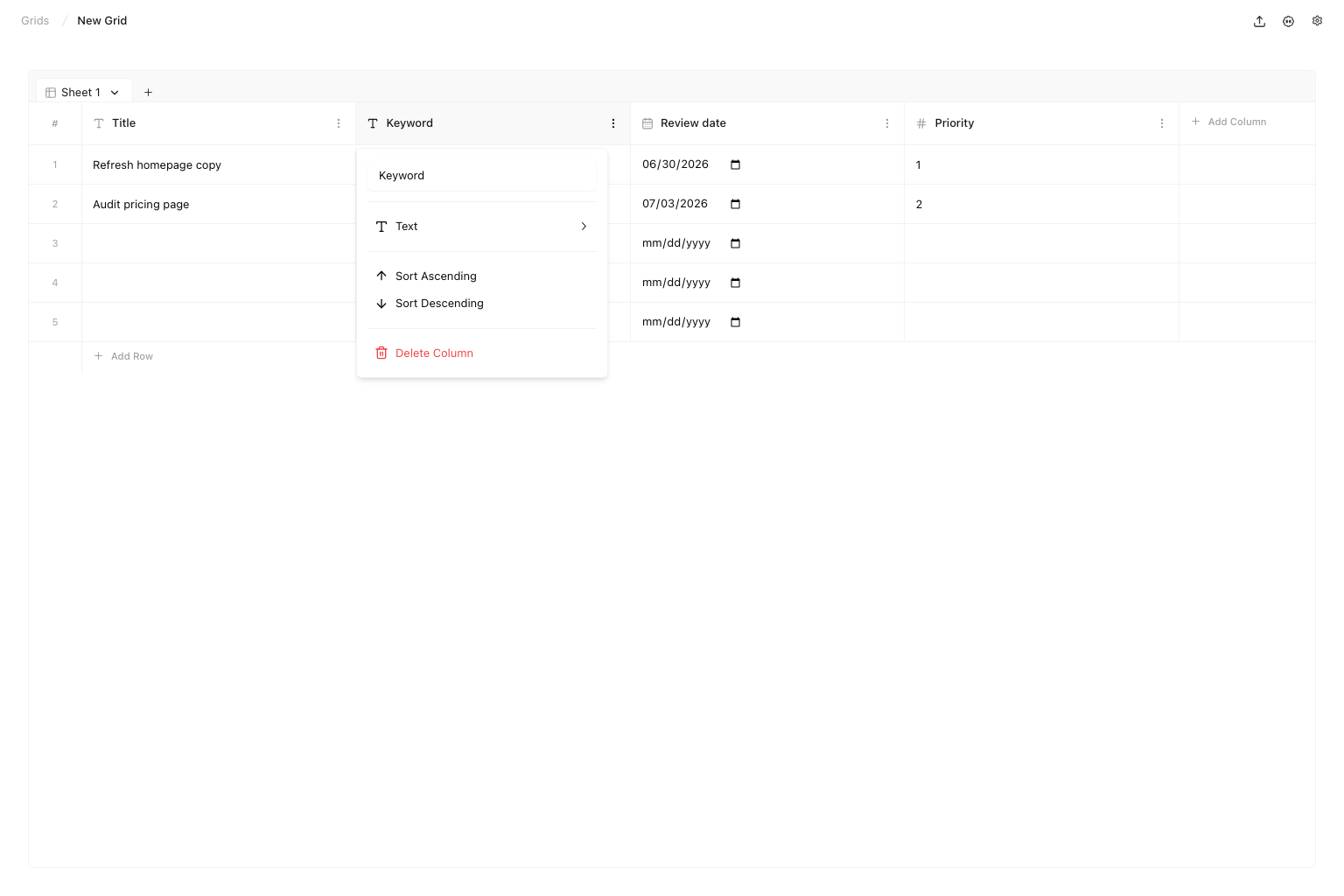Viewport: 1344px width, 896px height.
Task: Click row number 5
Action: point(55,322)
